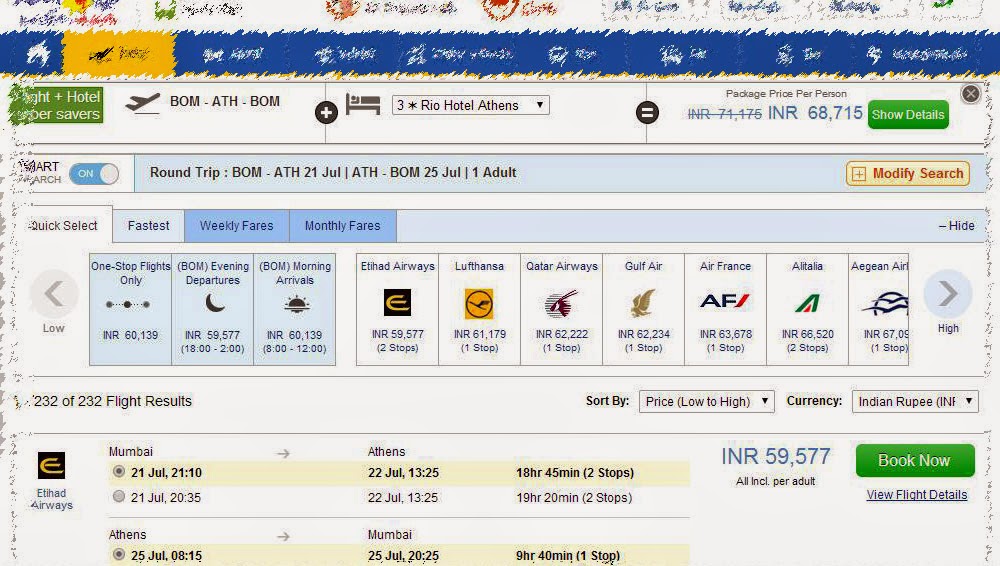Click the arrow between Mumbai and Athens outbound
The height and width of the screenshot is (566, 1000).
tap(283, 453)
